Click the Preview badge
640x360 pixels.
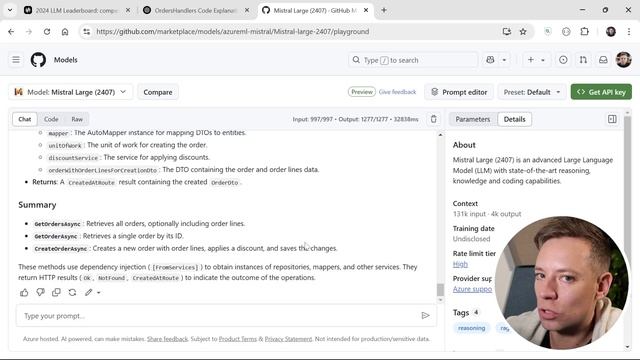coord(362,92)
